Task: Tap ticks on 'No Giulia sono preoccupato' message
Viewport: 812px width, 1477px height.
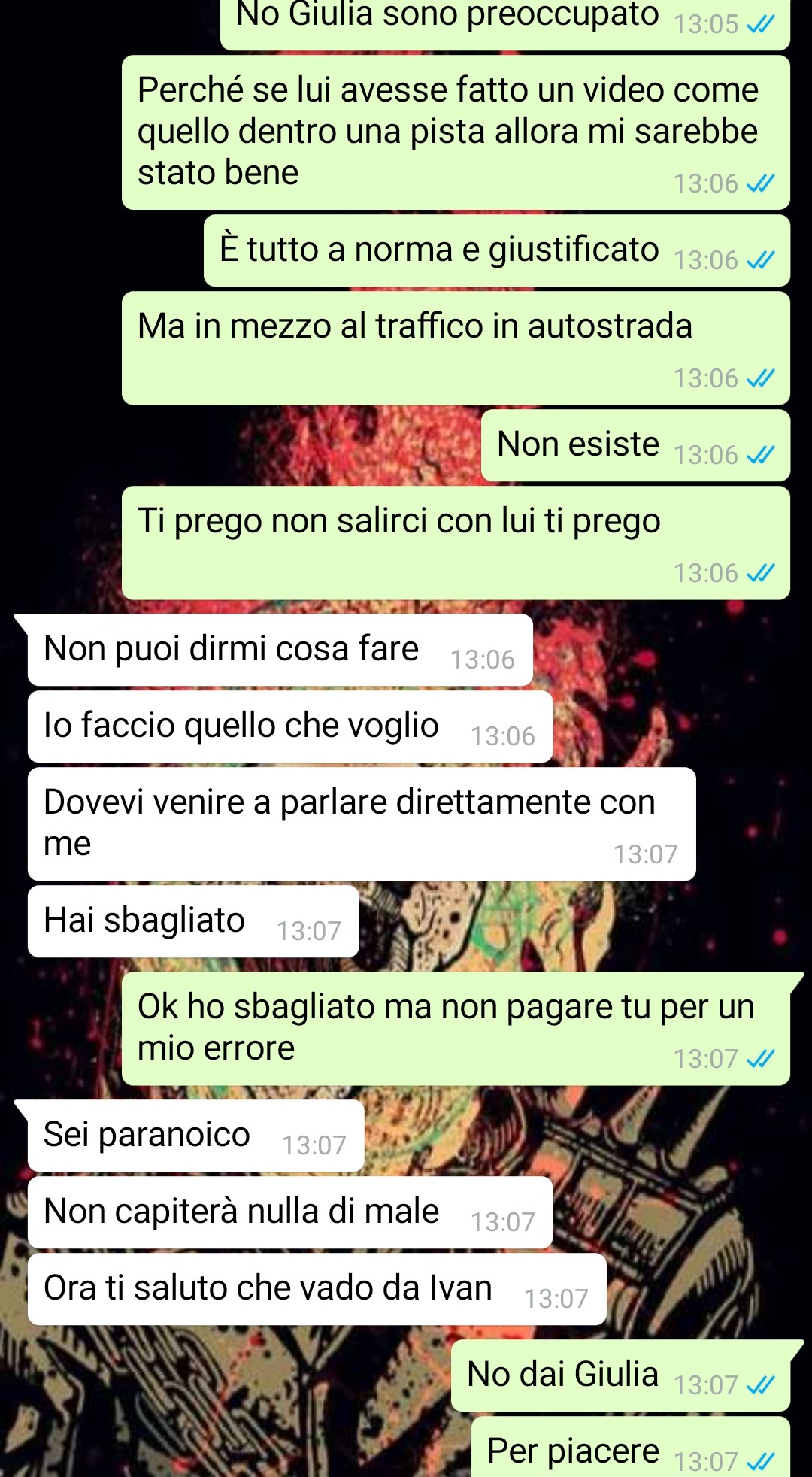Action: point(760,24)
